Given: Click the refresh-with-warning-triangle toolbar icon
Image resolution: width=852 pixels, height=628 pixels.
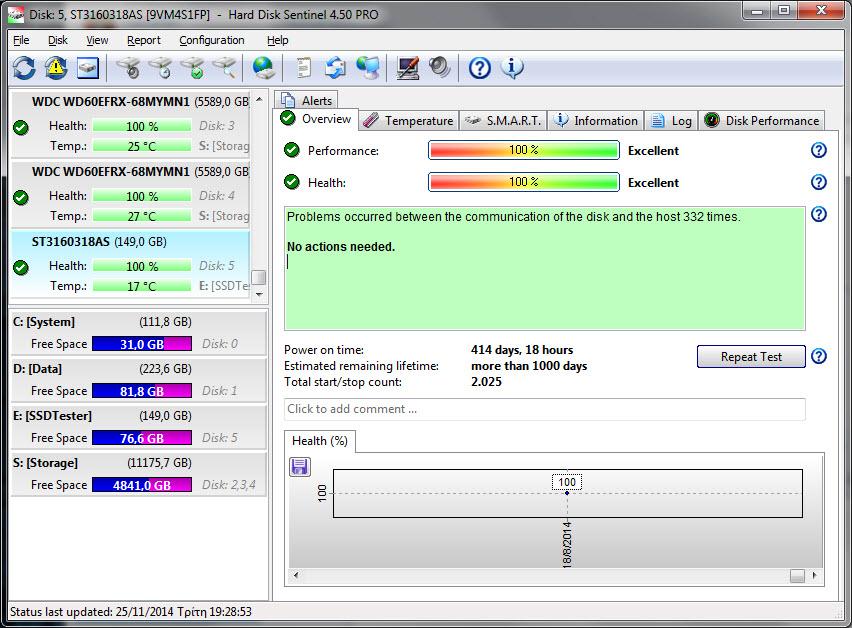Looking at the screenshot, I should (x=56, y=68).
